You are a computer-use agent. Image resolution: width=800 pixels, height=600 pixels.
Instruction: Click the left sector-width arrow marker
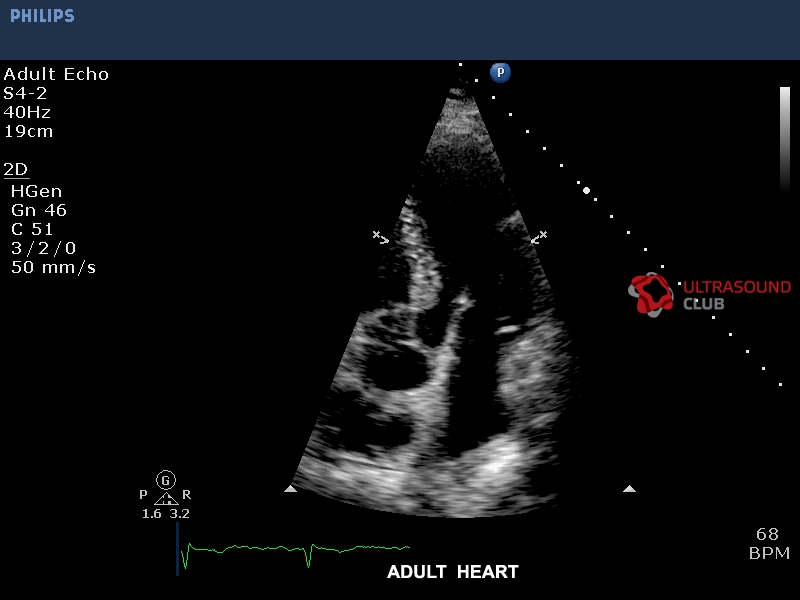tap(381, 237)
